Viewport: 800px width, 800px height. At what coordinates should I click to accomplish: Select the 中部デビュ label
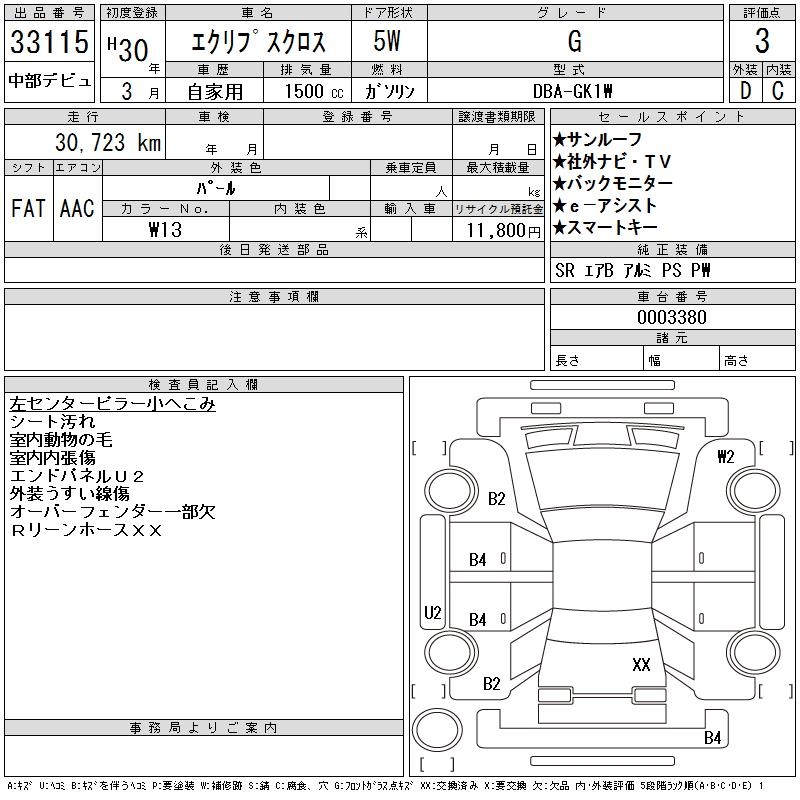click(49, 81)
